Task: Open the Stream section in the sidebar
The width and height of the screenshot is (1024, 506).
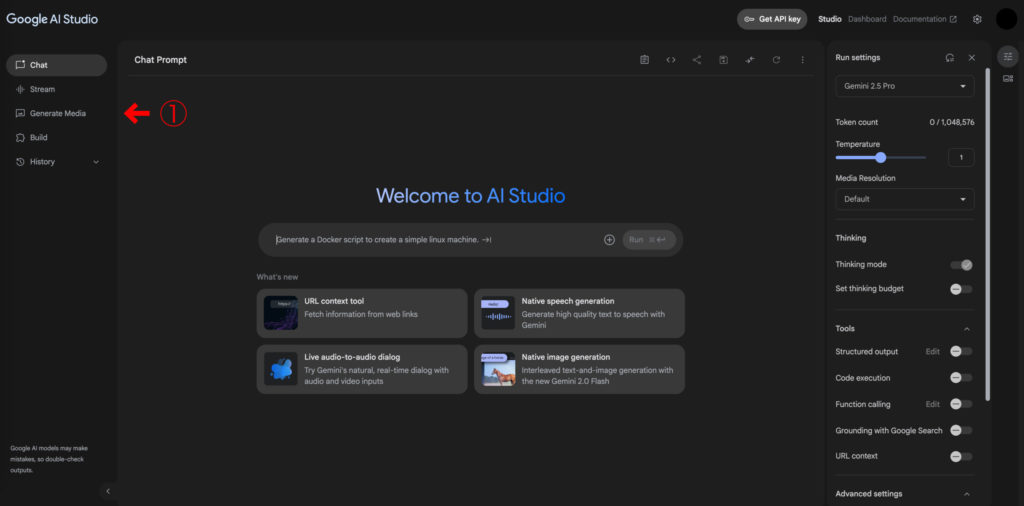Action: pos(56,89)
